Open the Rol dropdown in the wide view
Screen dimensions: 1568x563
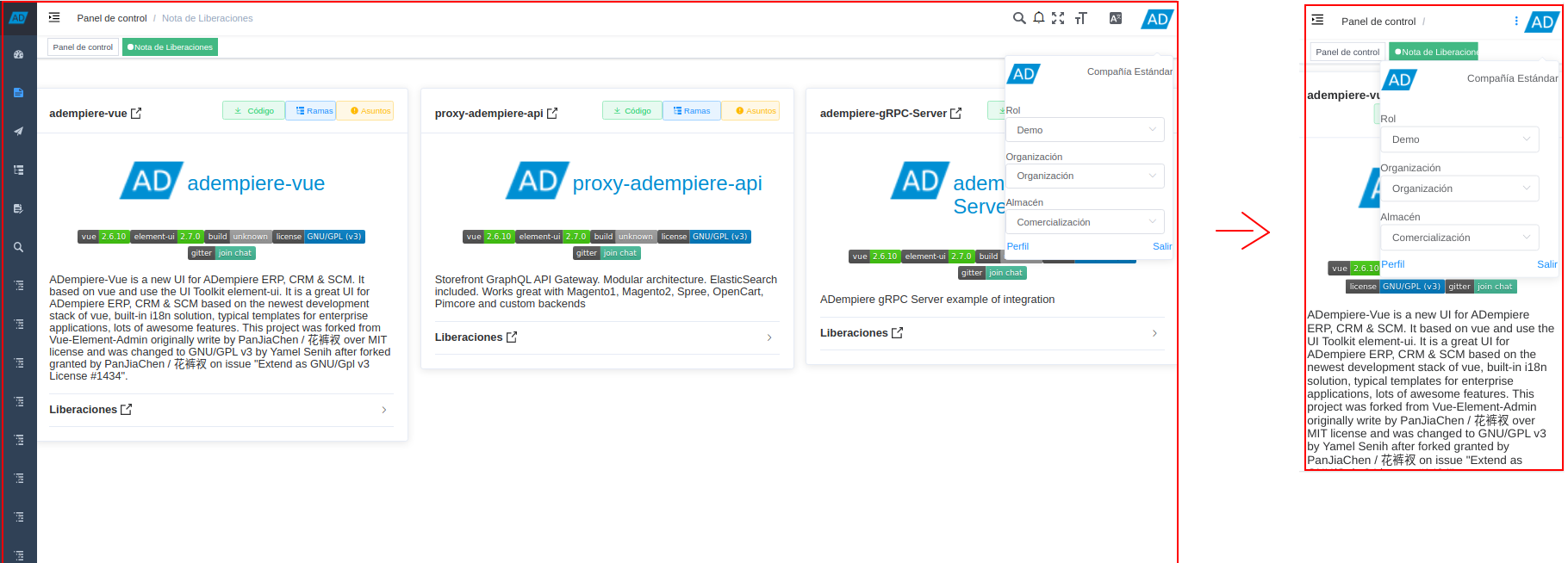[x=1084, y=130]
